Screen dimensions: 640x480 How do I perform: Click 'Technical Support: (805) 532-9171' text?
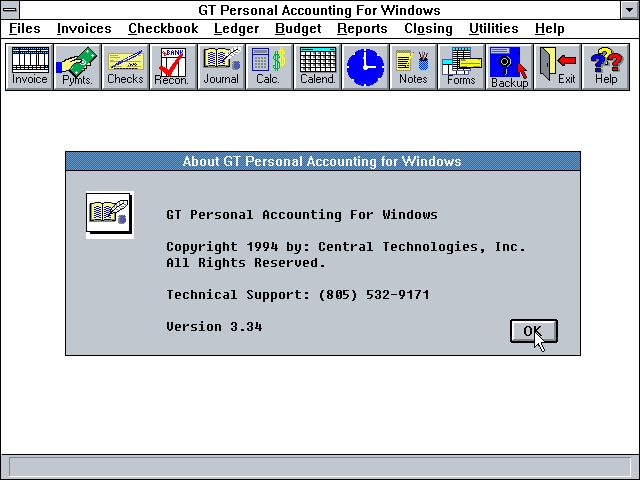298,295
